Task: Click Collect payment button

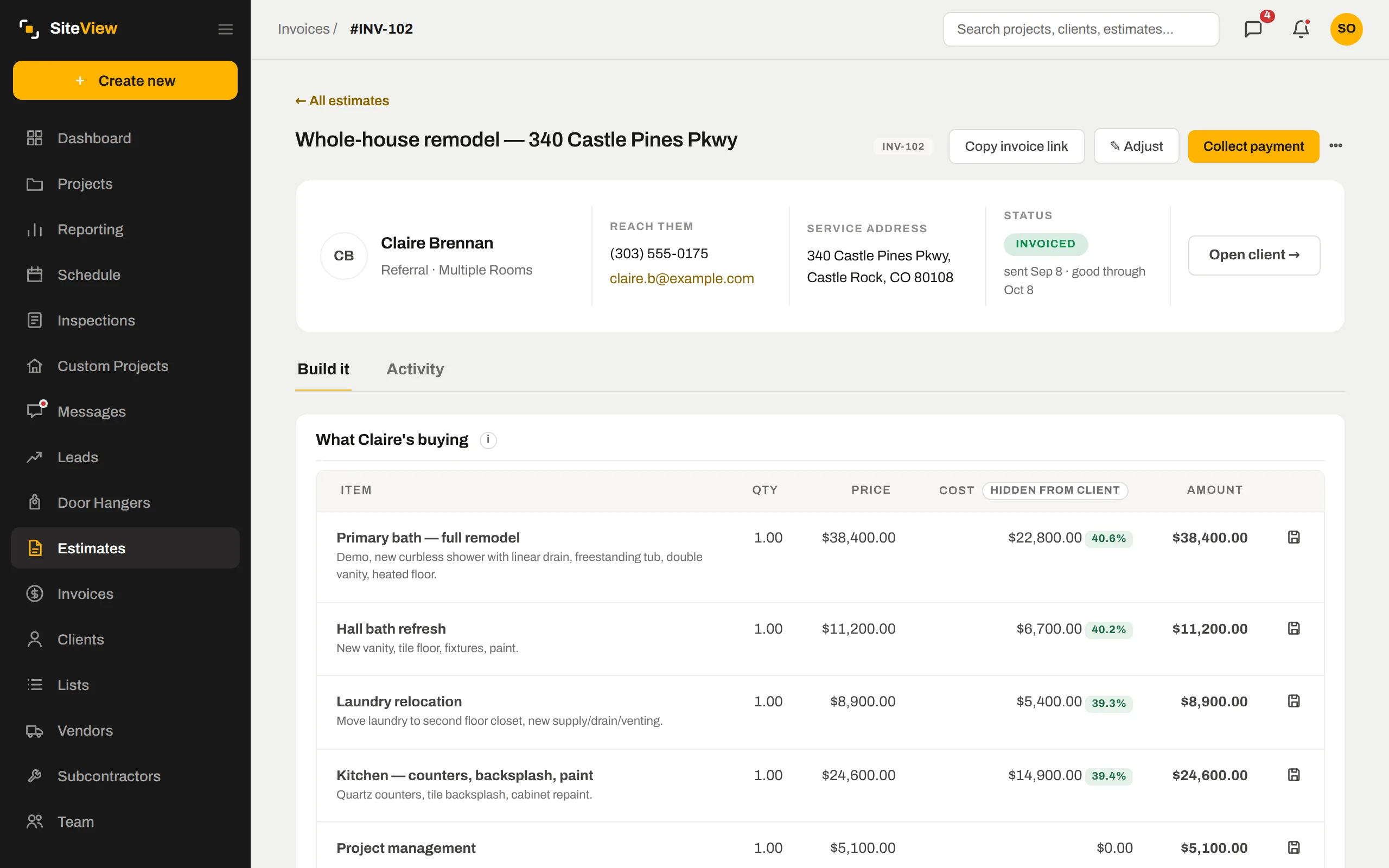Action: [x=1253, y=146]
